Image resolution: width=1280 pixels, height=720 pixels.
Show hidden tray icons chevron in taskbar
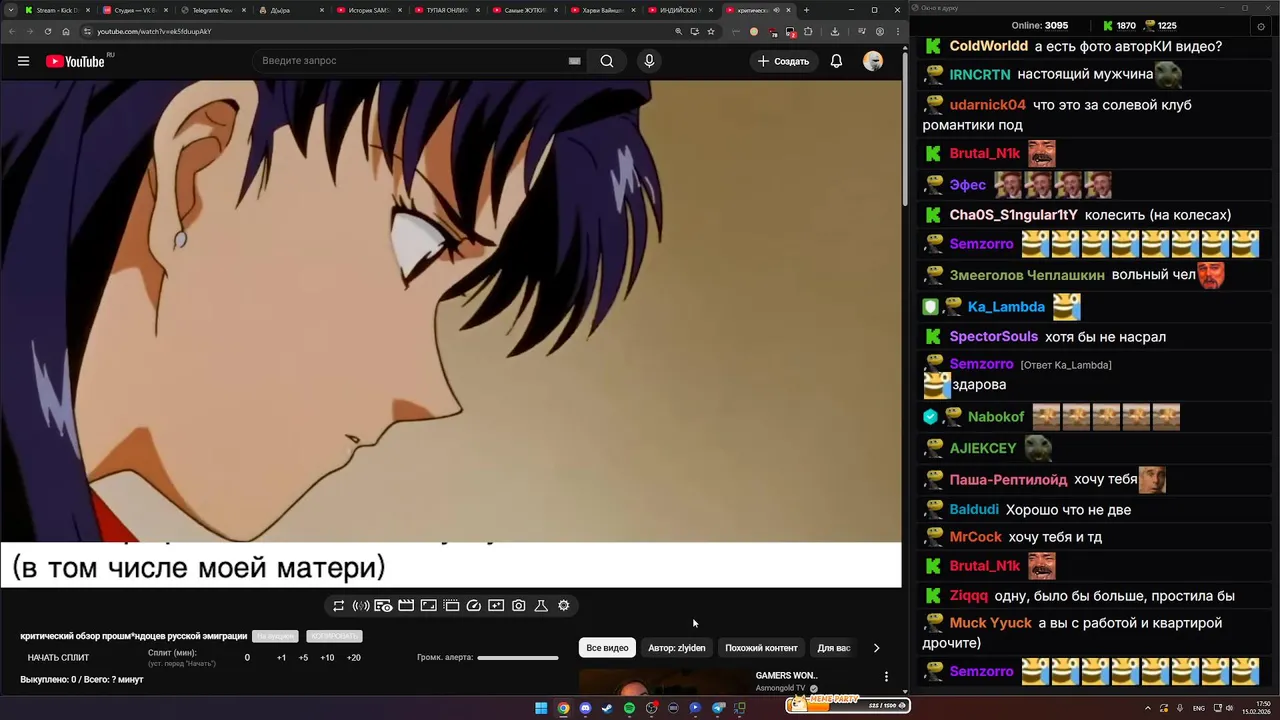1147,708
